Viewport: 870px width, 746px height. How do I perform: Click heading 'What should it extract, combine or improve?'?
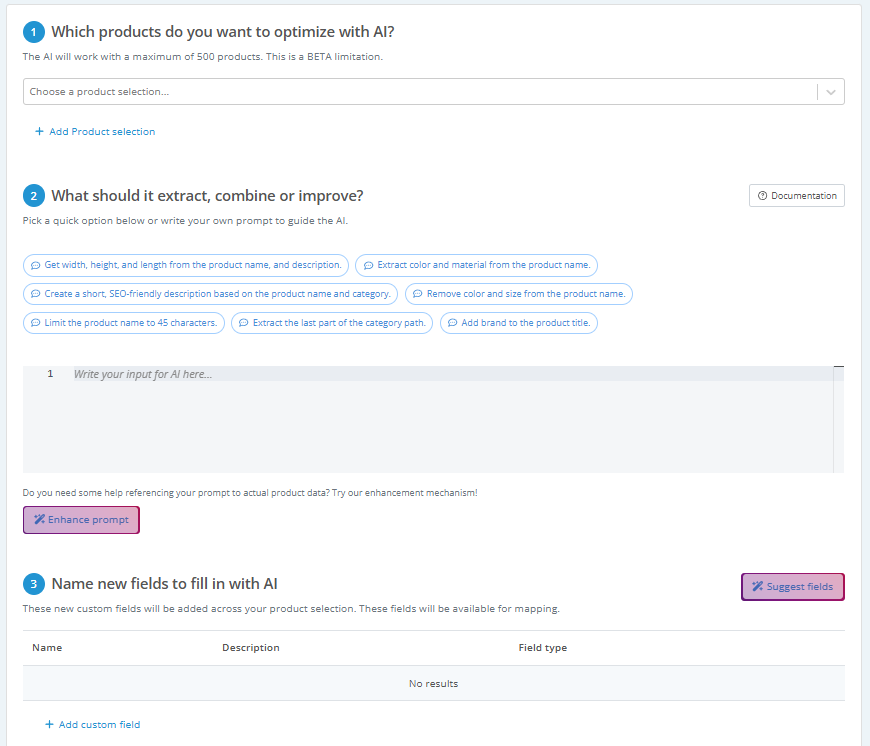point(208,196)
